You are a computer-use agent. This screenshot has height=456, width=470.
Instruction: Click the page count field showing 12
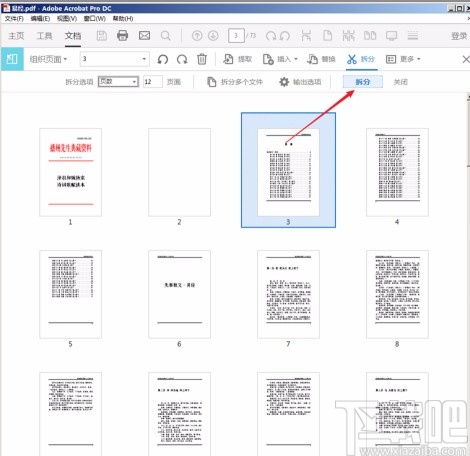[x=153, y=82]
